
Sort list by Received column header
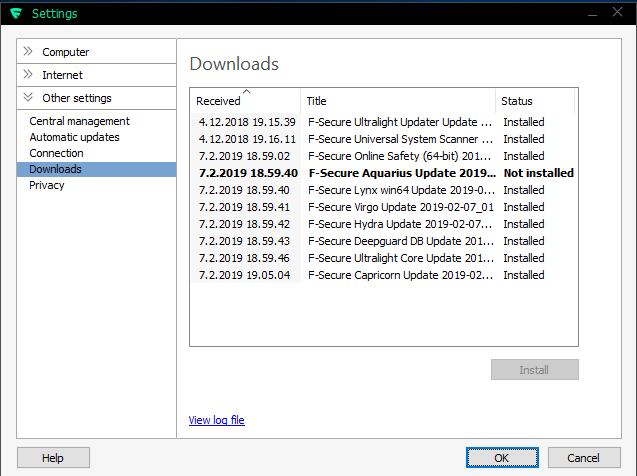(x=245, y=101)
